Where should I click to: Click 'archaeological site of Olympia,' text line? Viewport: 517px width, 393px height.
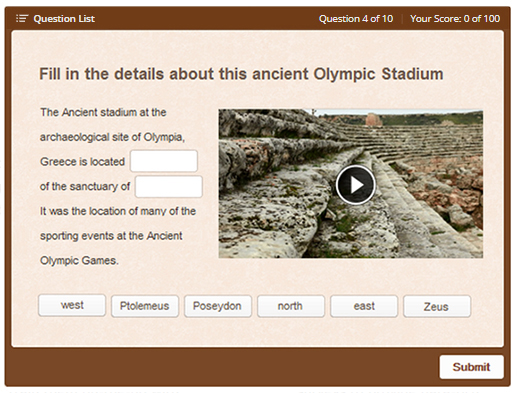[112, 137]
